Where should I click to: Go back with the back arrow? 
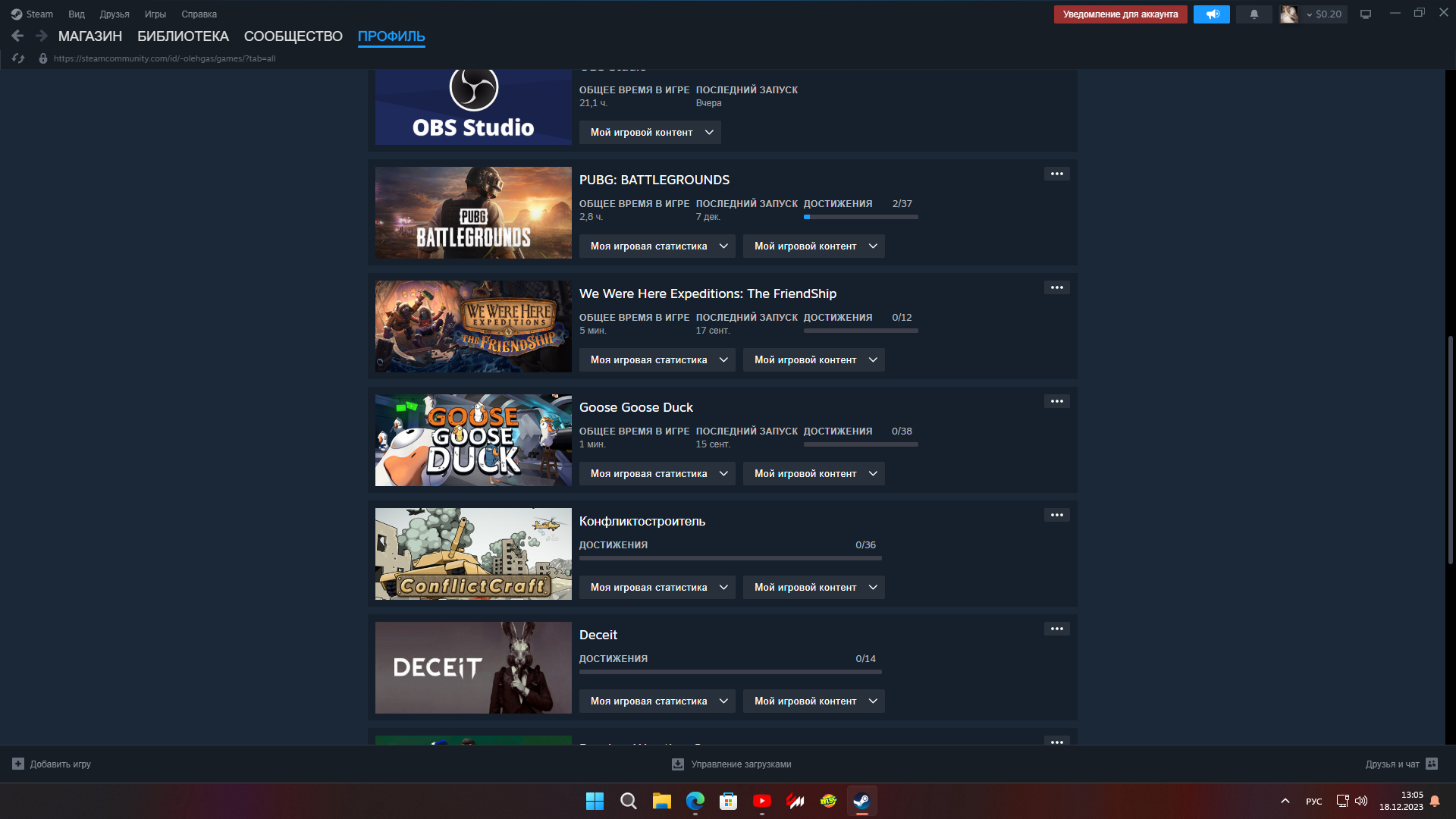click(x=17, y=36)
